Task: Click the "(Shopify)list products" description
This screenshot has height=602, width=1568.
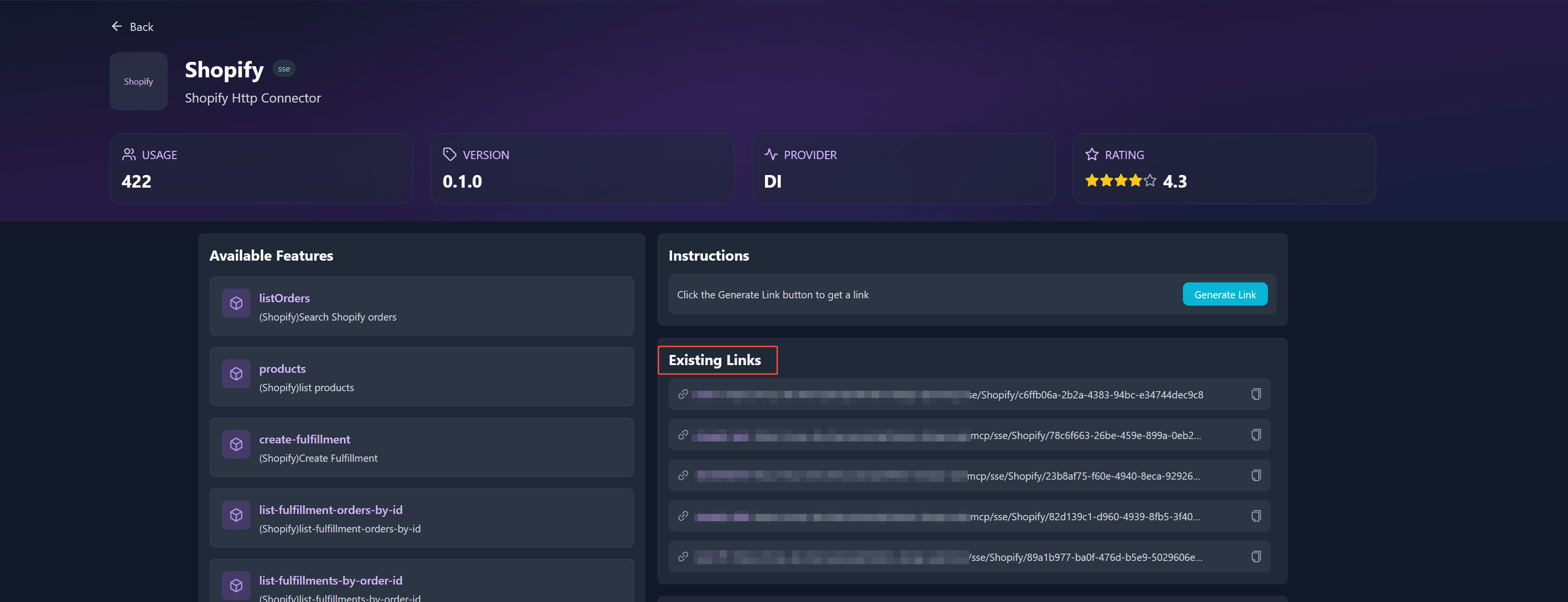Action: tap(306, 387)
